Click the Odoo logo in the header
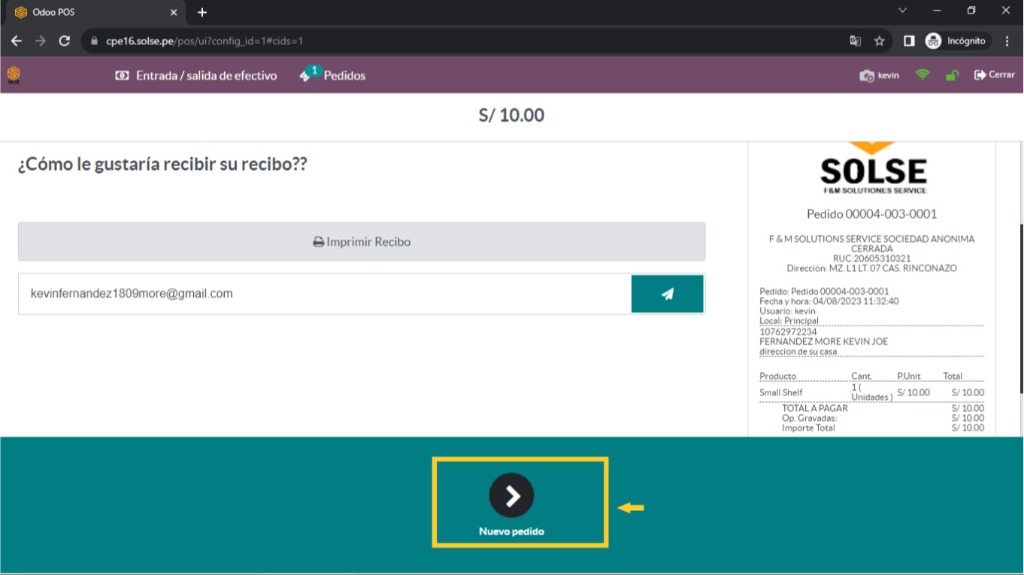The height and width of the screenshot is (575, 1024). (x=14, y=75)
